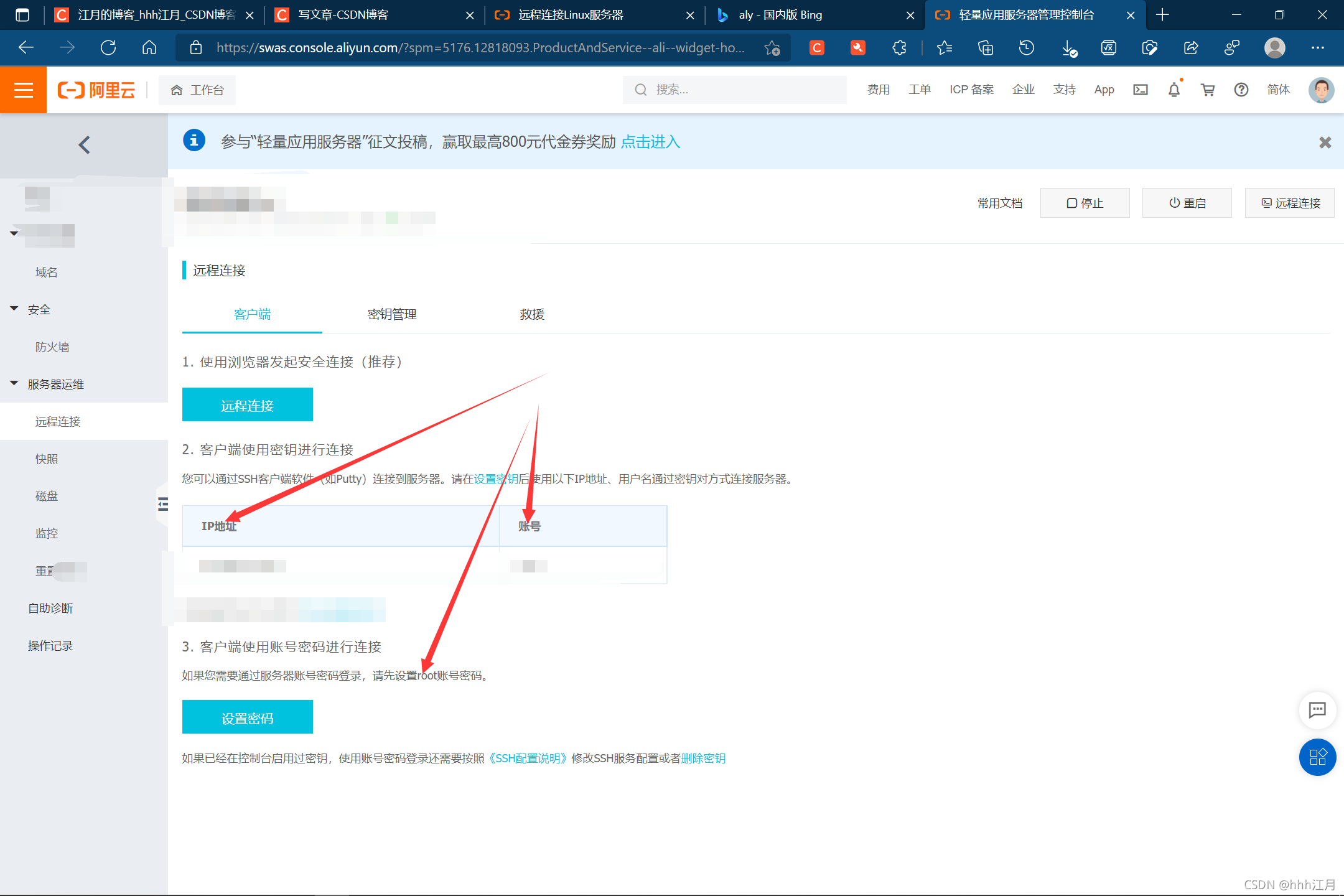
Task: Open the floating chat feedback icon
Action: [1317, 710]
